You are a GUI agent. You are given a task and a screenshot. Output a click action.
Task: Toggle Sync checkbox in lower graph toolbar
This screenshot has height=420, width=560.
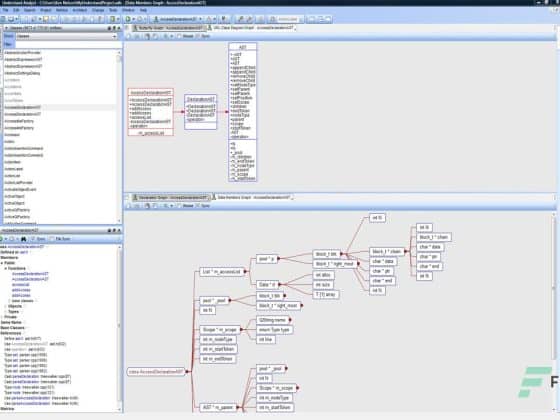198,206
